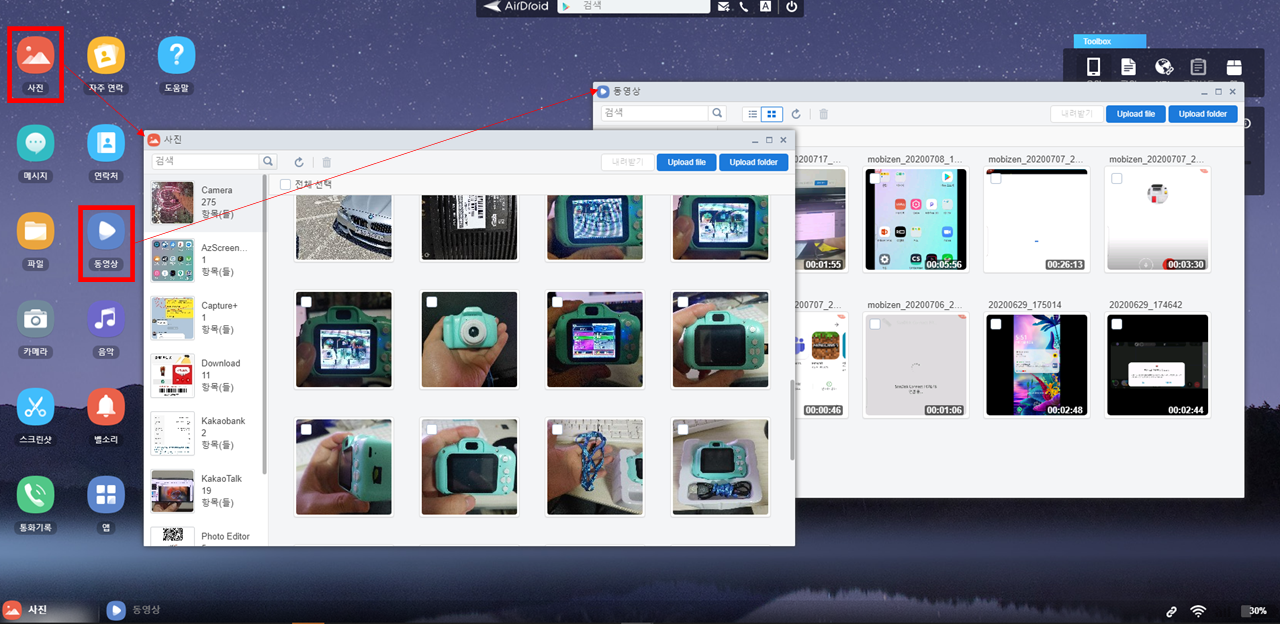
Task: Click Upload folder in 사진 window
Action: click(x=754, y=162)
